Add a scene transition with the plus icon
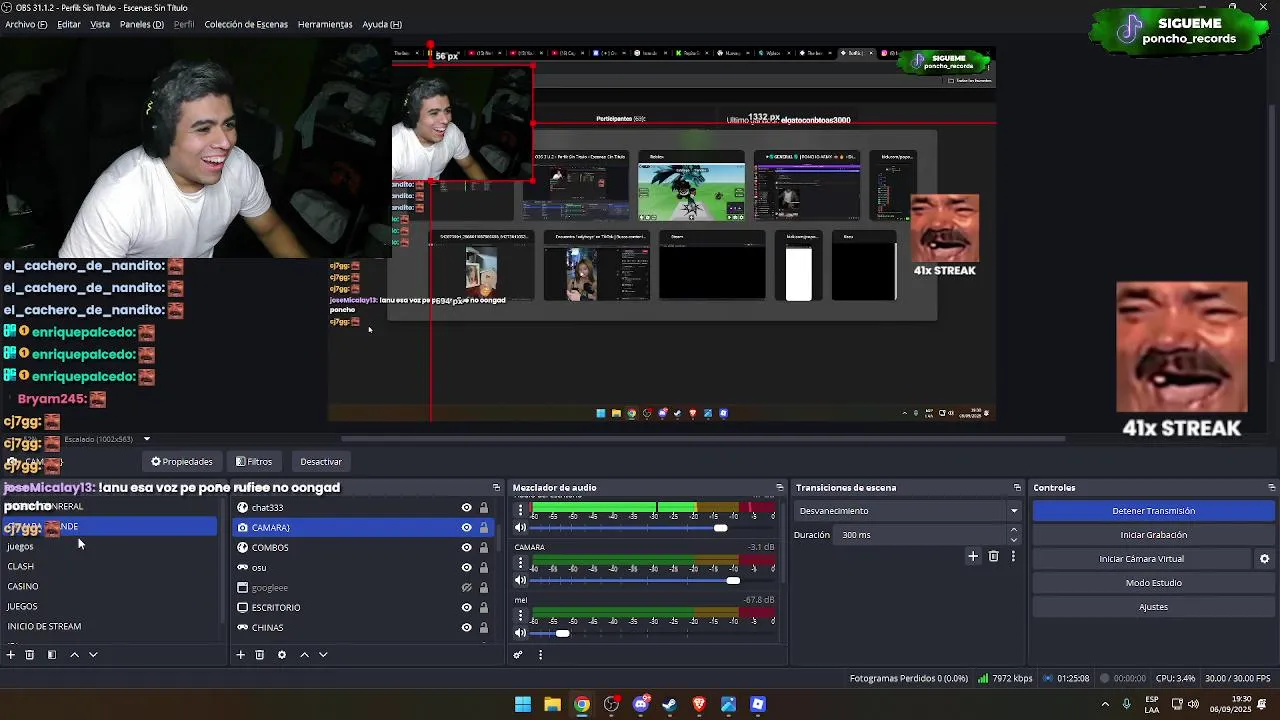Viewport: 1280px width, 720px height. (x=973, y=556)
